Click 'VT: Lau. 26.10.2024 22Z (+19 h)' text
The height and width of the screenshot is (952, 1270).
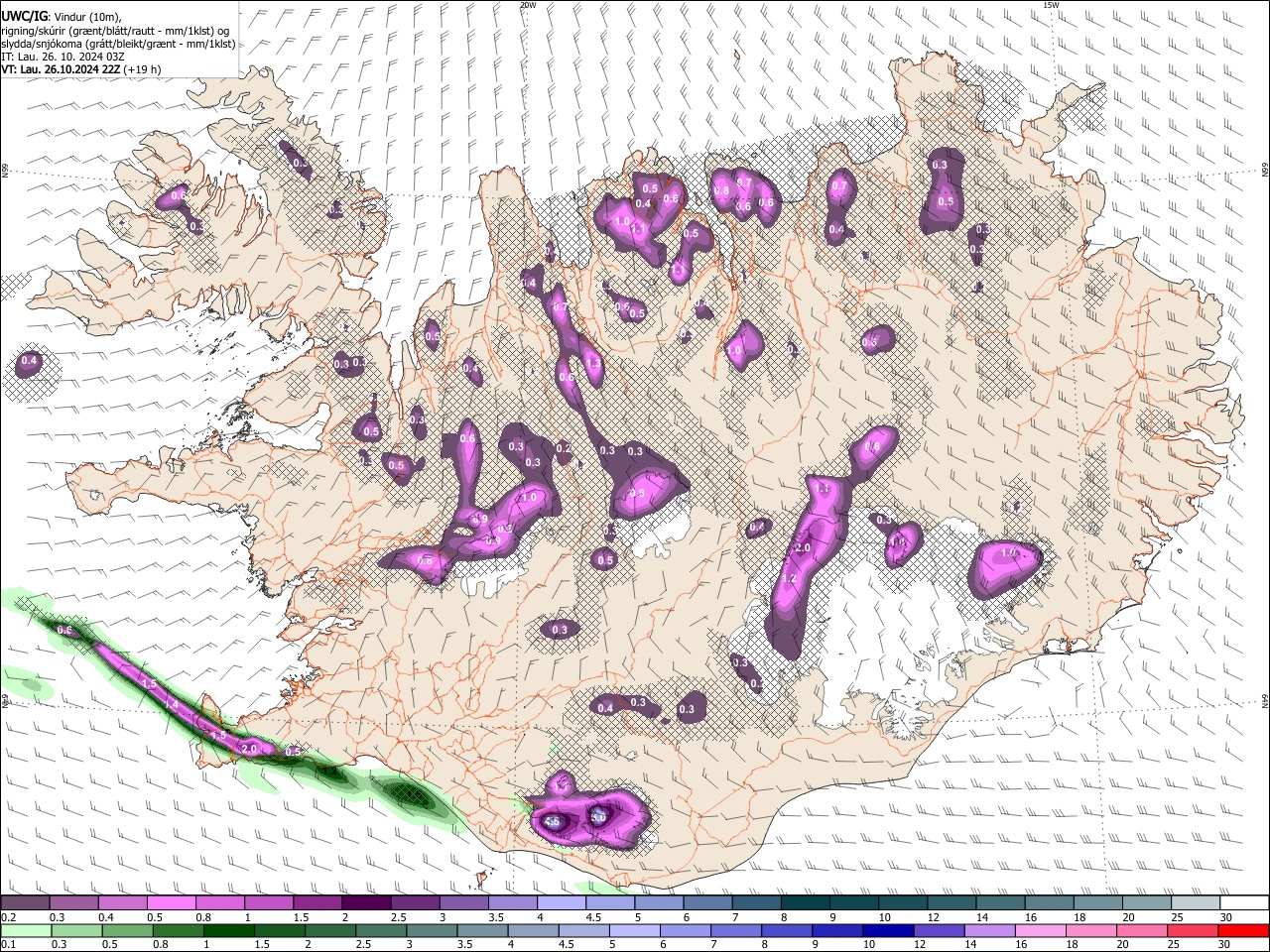81,69
